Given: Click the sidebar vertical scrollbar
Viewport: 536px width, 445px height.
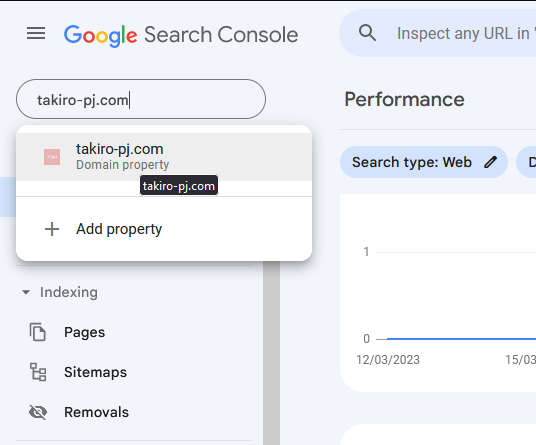Looking at the screenshot, I should pos(271,353).
